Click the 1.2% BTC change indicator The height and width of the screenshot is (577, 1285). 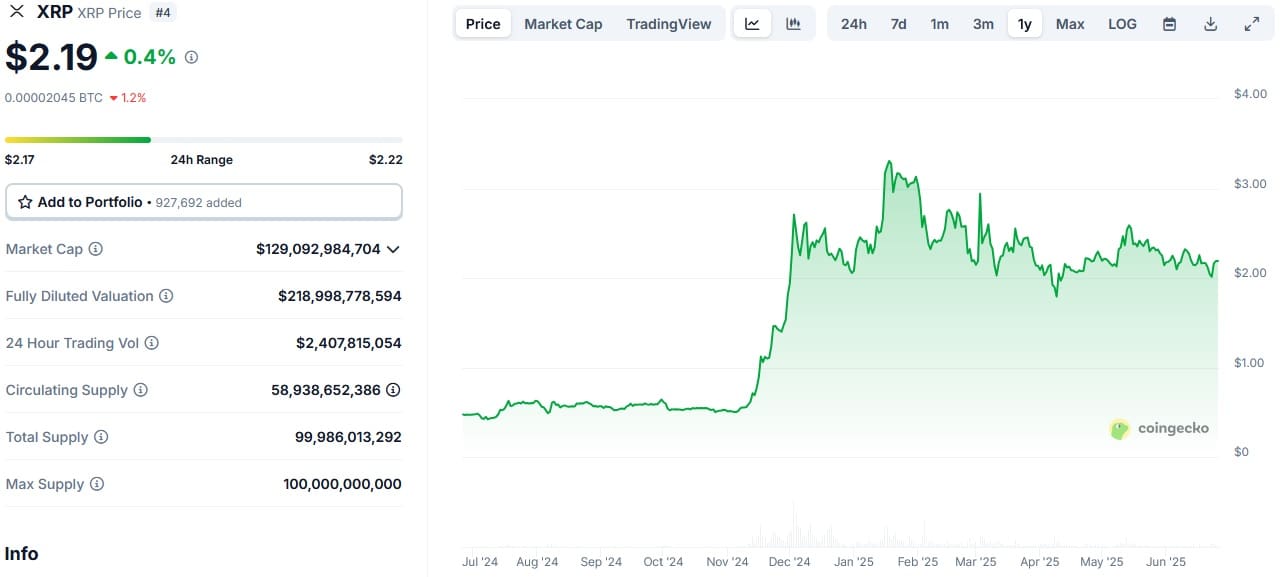click(128, 98)
